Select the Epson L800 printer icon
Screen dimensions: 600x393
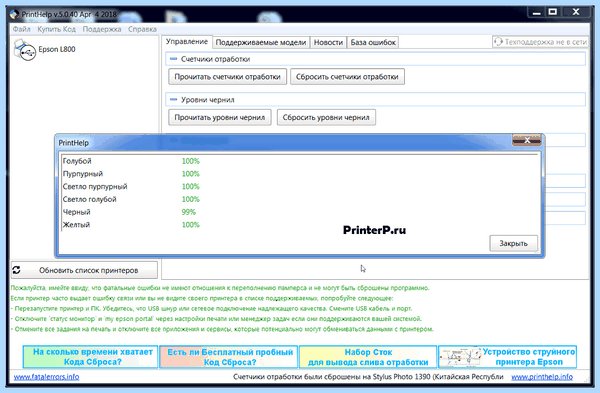(x=24, y=50)
